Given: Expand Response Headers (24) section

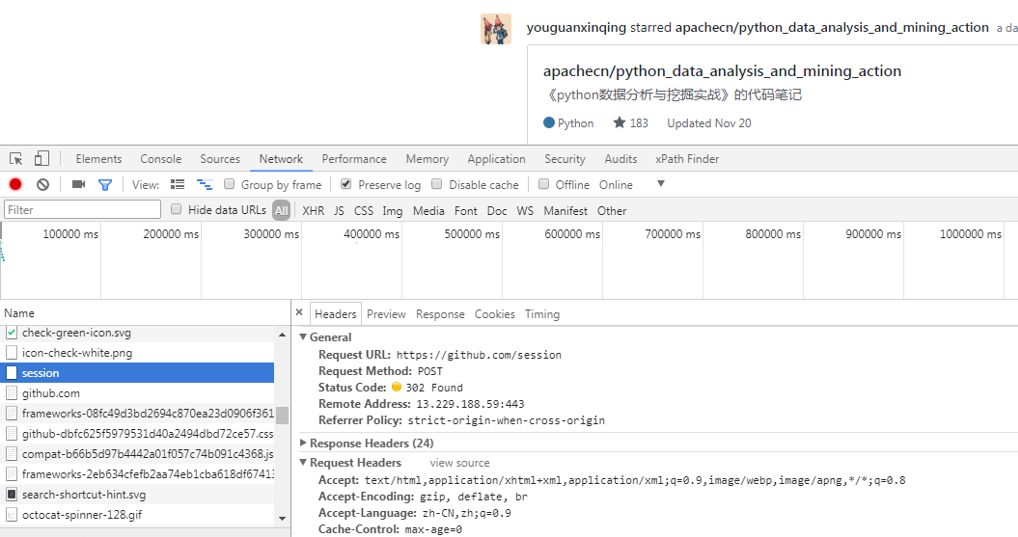Looking at the screenshot, I should 303,443.
